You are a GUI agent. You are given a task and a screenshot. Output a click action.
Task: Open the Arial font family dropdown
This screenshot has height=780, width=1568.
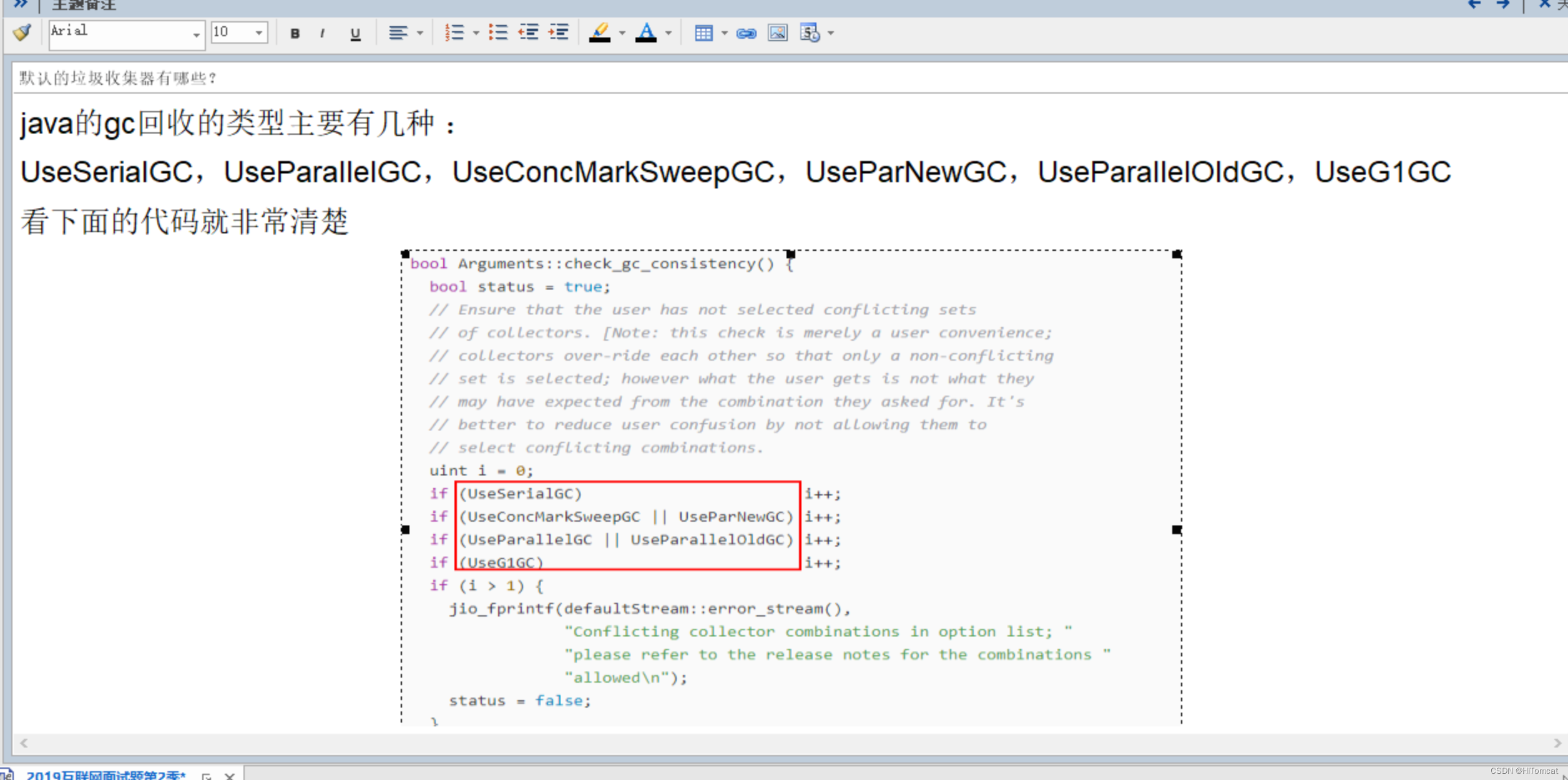[x=196, y=34]
